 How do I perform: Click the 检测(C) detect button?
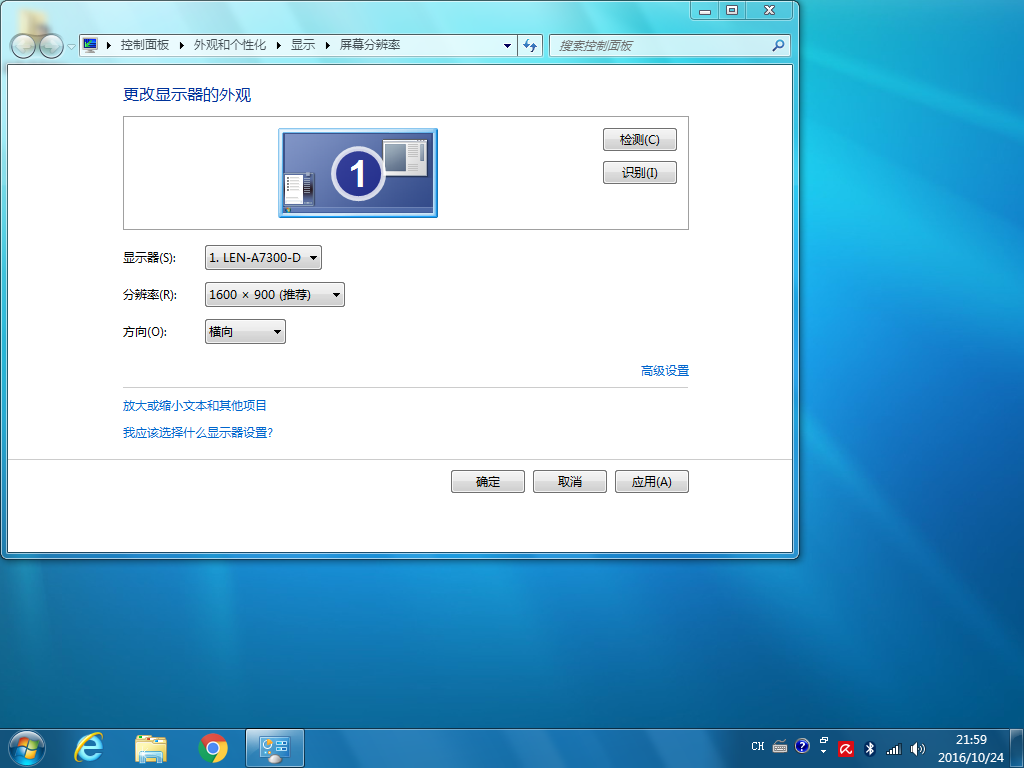click(x=639, y=140)
